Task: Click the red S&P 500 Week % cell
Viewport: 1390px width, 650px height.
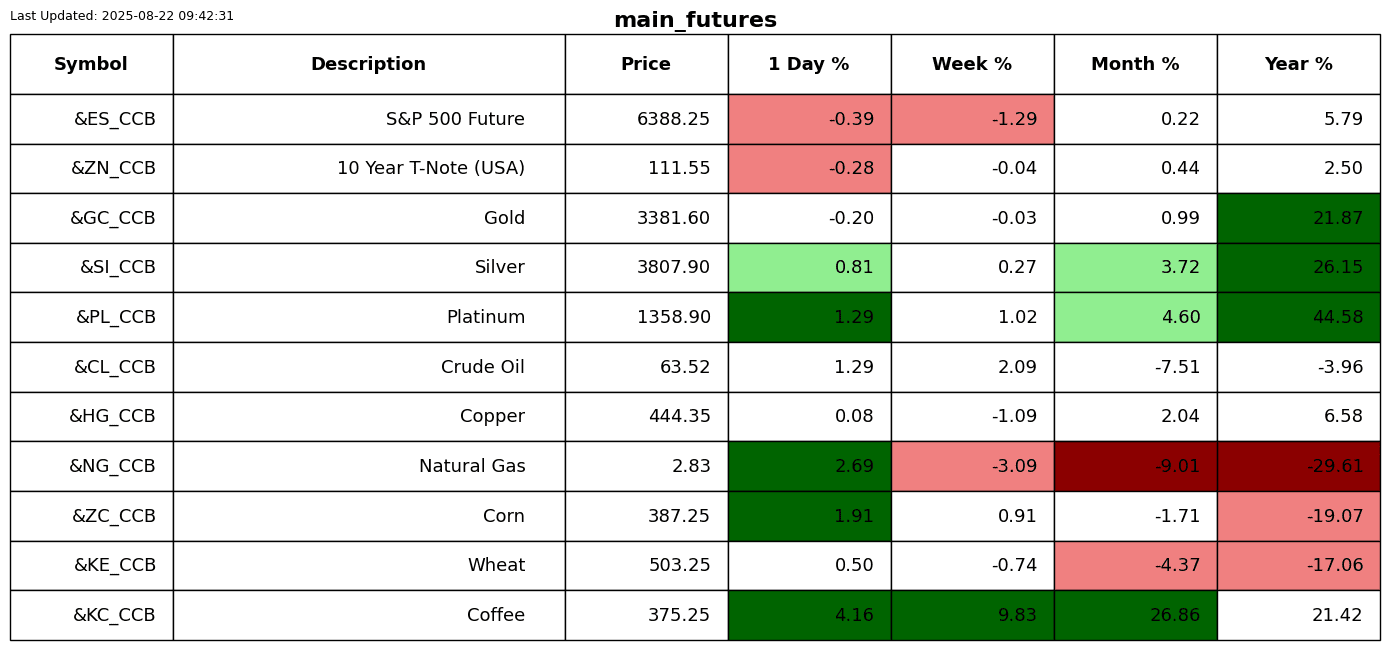Action: [x=972, y=119]
